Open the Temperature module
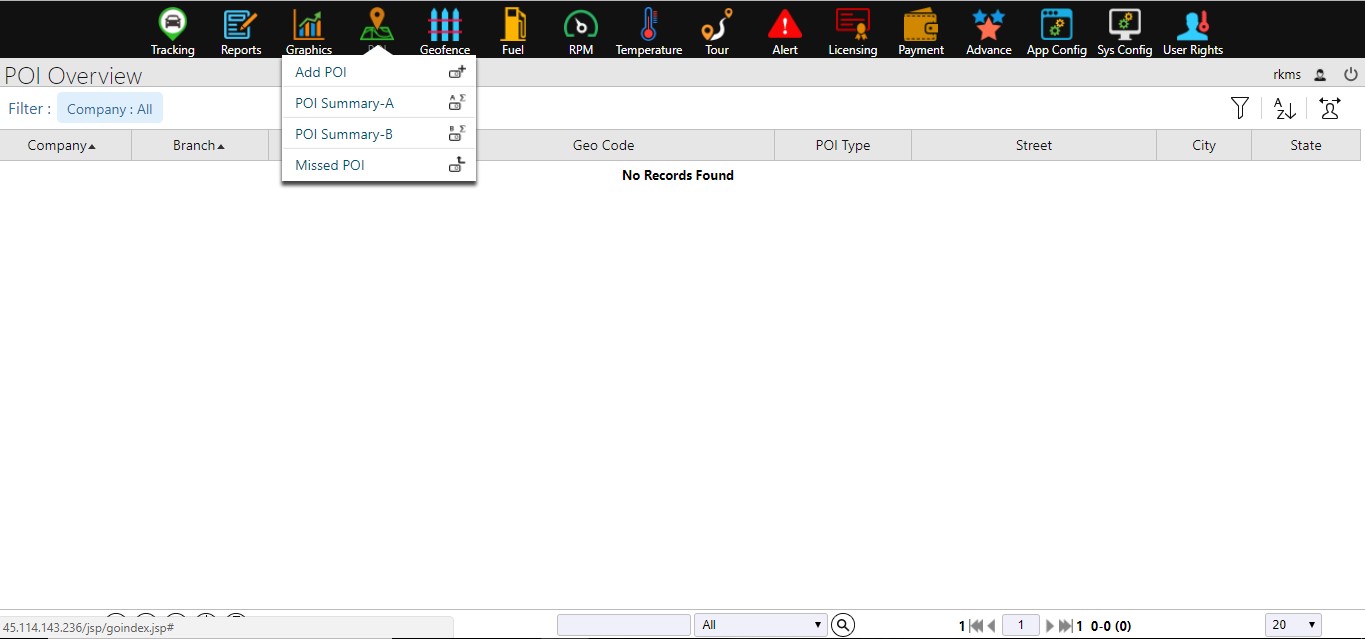Viewport: 1365px width, 639px height. tap(649, 31)
